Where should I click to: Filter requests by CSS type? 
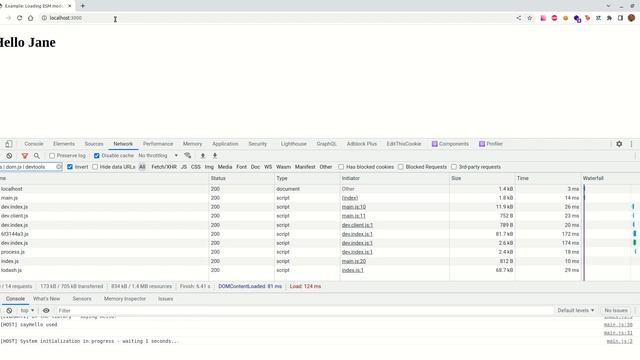pyautogui.click(x=196, y=167)
